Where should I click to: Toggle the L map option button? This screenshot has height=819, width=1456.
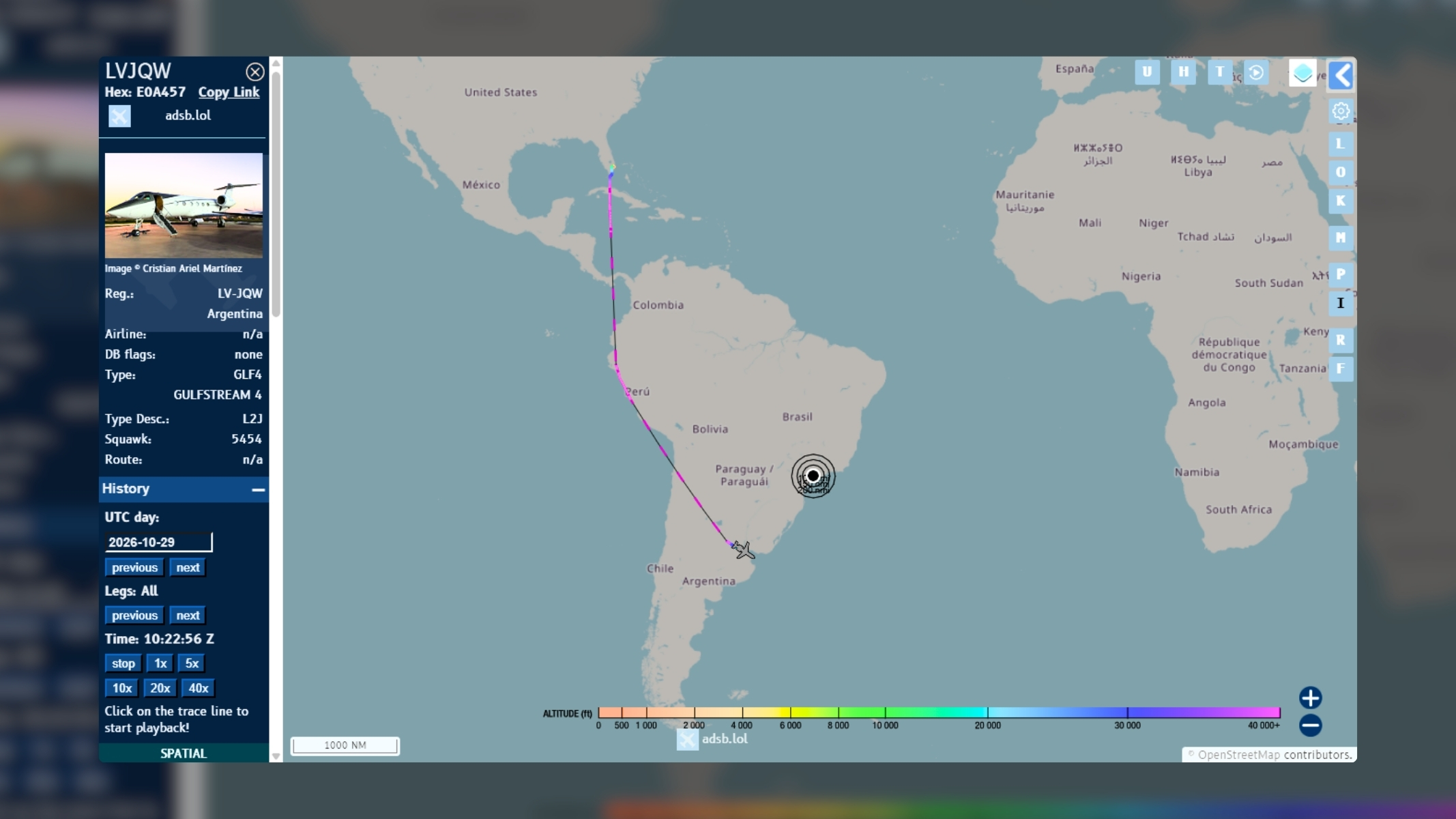click(x=1341, y=144)
